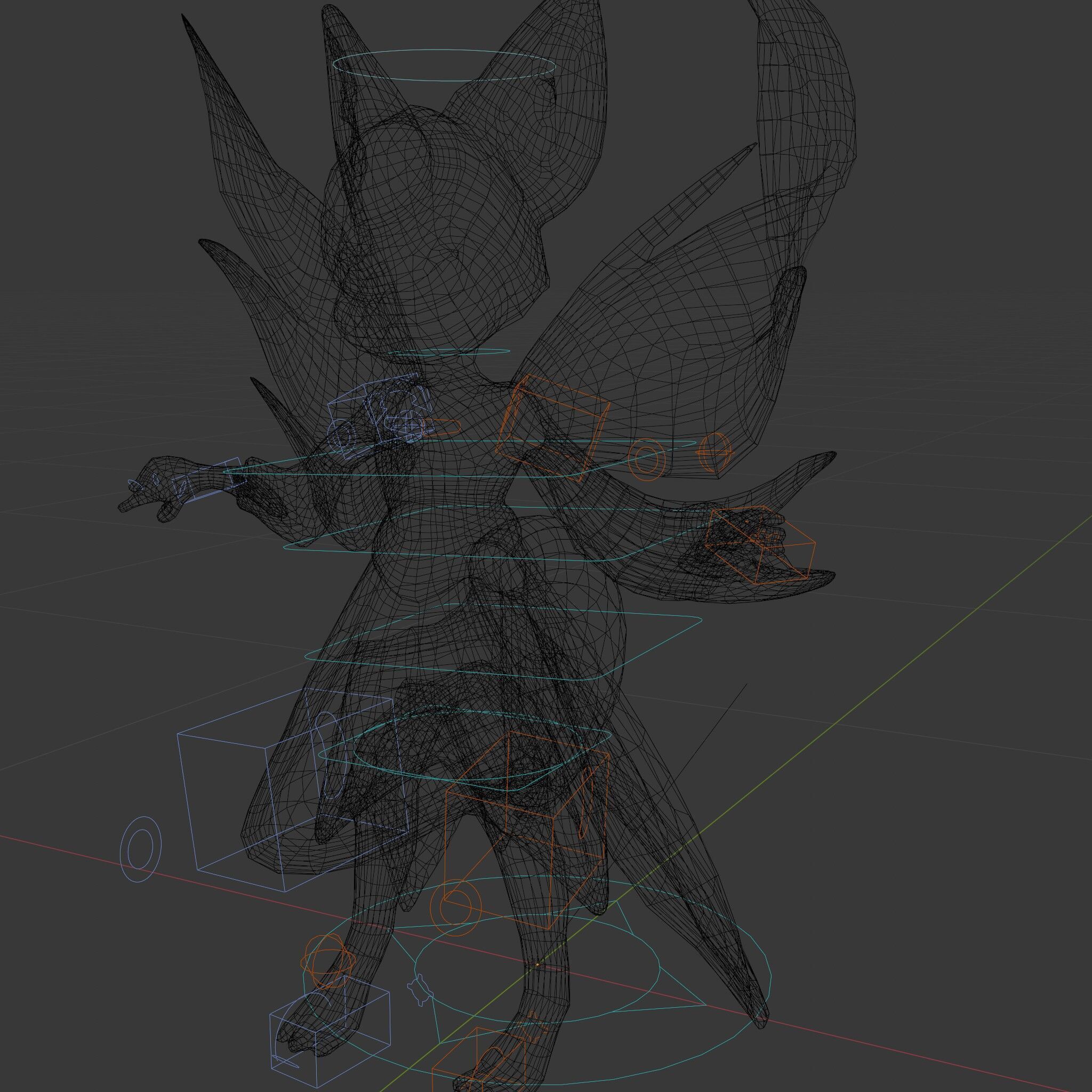This screenshot has height=1092, width=1092.
Task: Select the cyan halo ring above the head
Action: pos(444,65)
